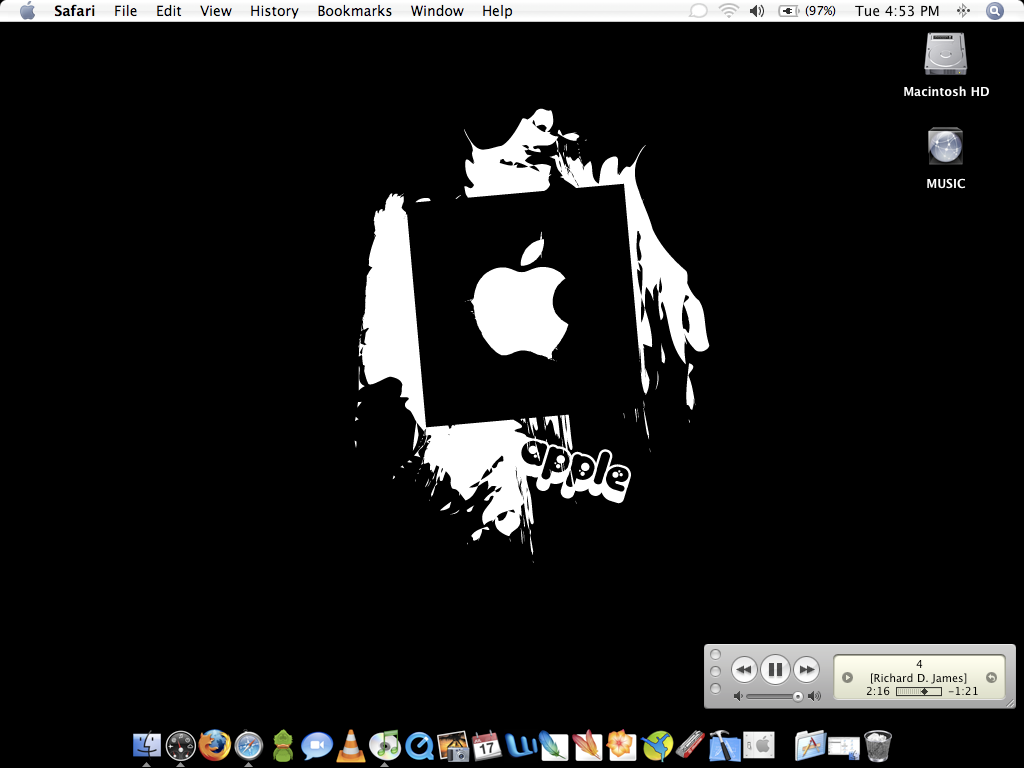
Task: Open the red pocket knife dock icon
Action: pos(690,745)
